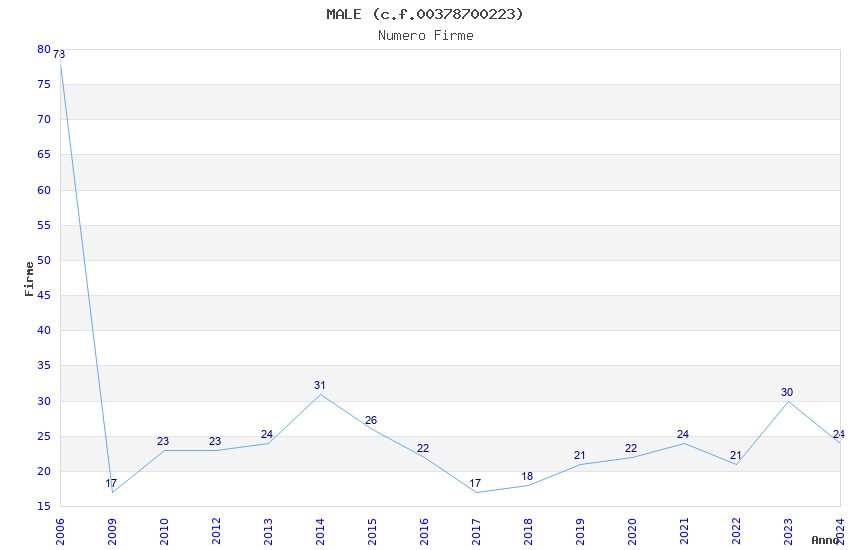Image resolution: width=850 pixels, height=550 pixels.
Task: Click the data label 24 for year 2024
Action: point(839,434)
